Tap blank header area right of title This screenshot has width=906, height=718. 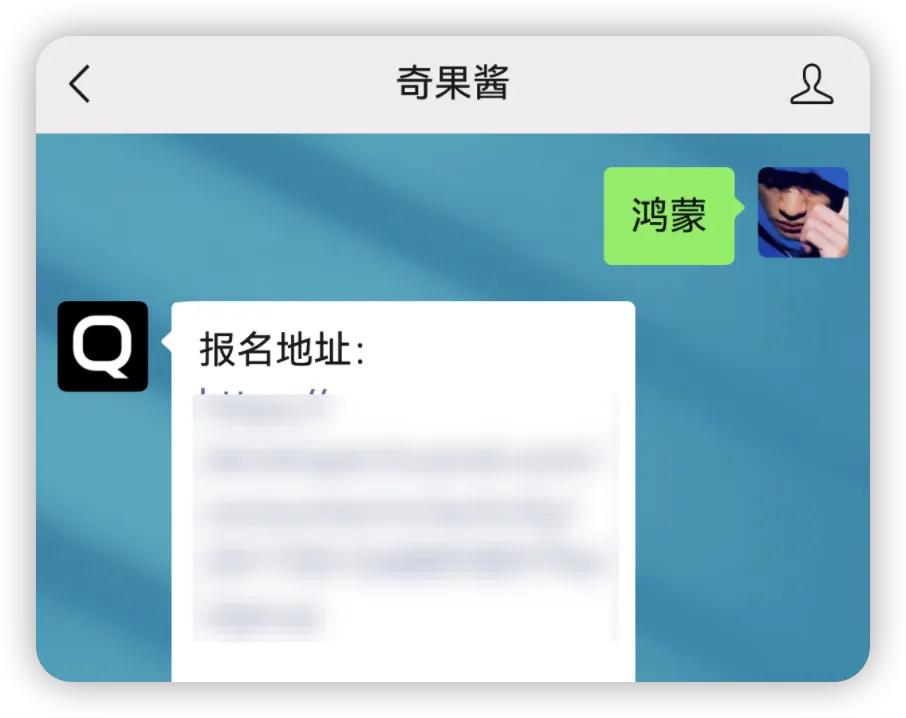click(x=647, y=84)
